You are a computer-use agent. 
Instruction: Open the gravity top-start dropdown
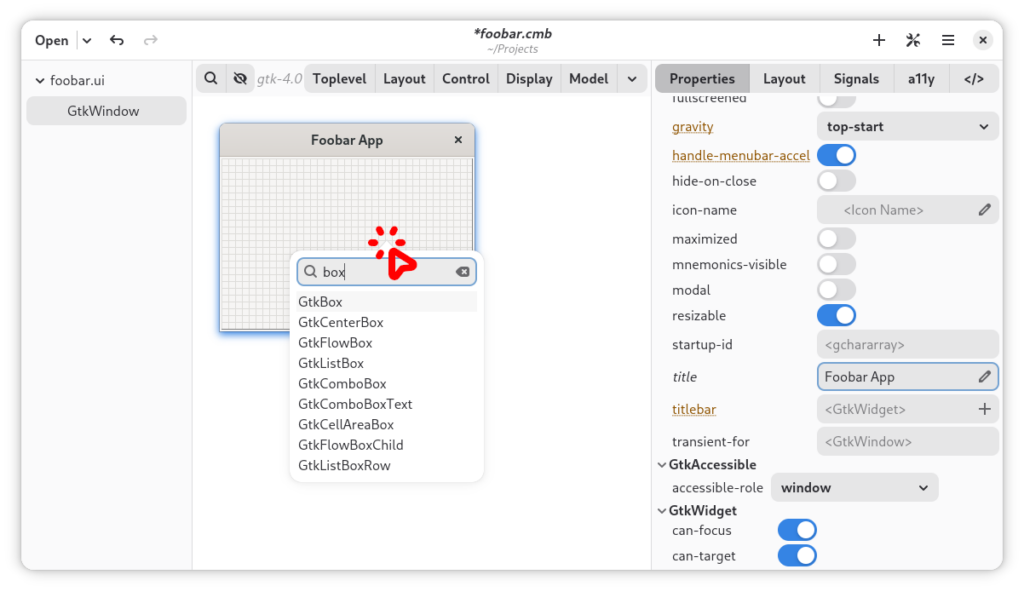906,127
